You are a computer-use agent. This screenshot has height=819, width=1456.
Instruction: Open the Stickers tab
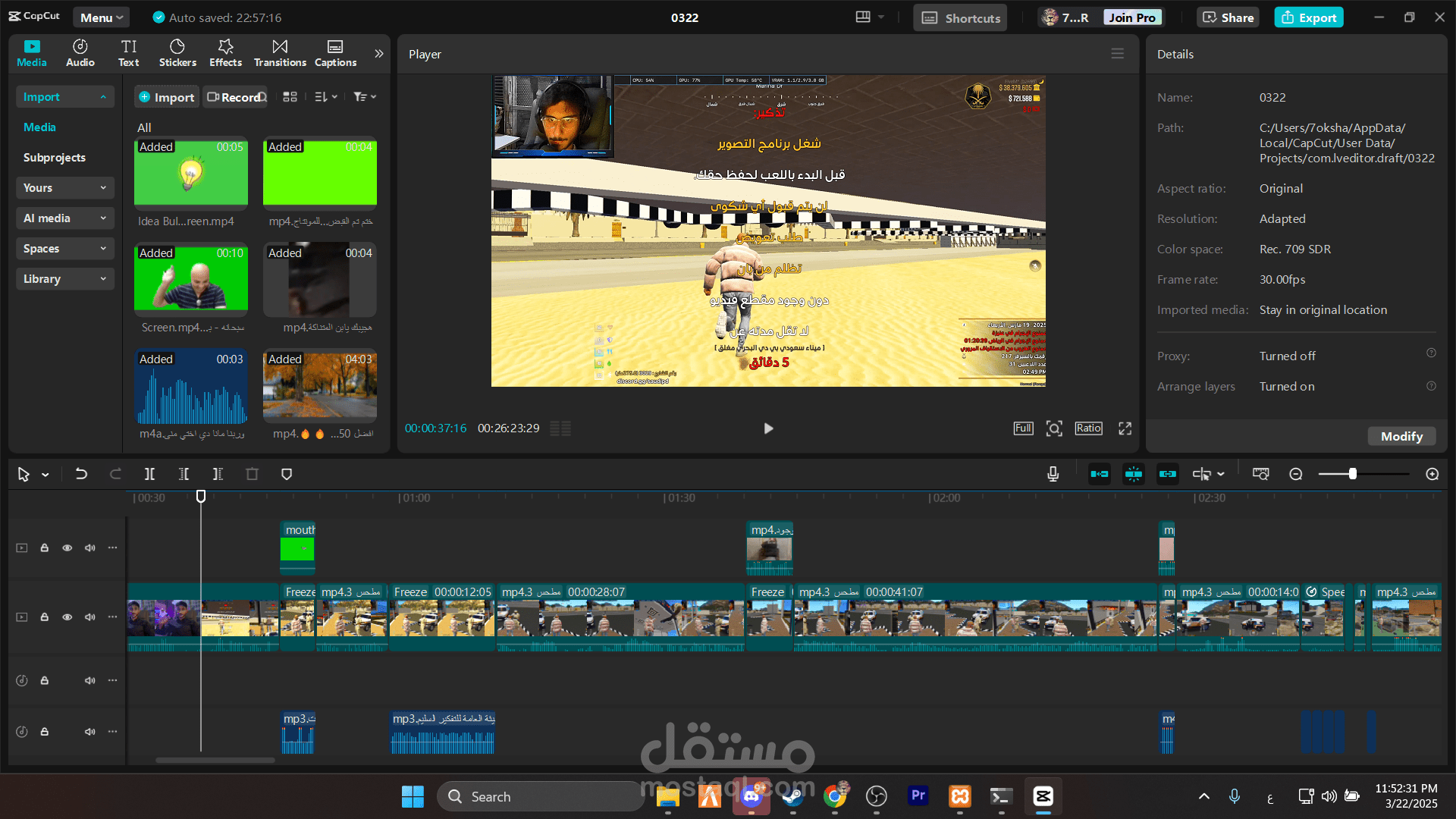pos(177,53)
